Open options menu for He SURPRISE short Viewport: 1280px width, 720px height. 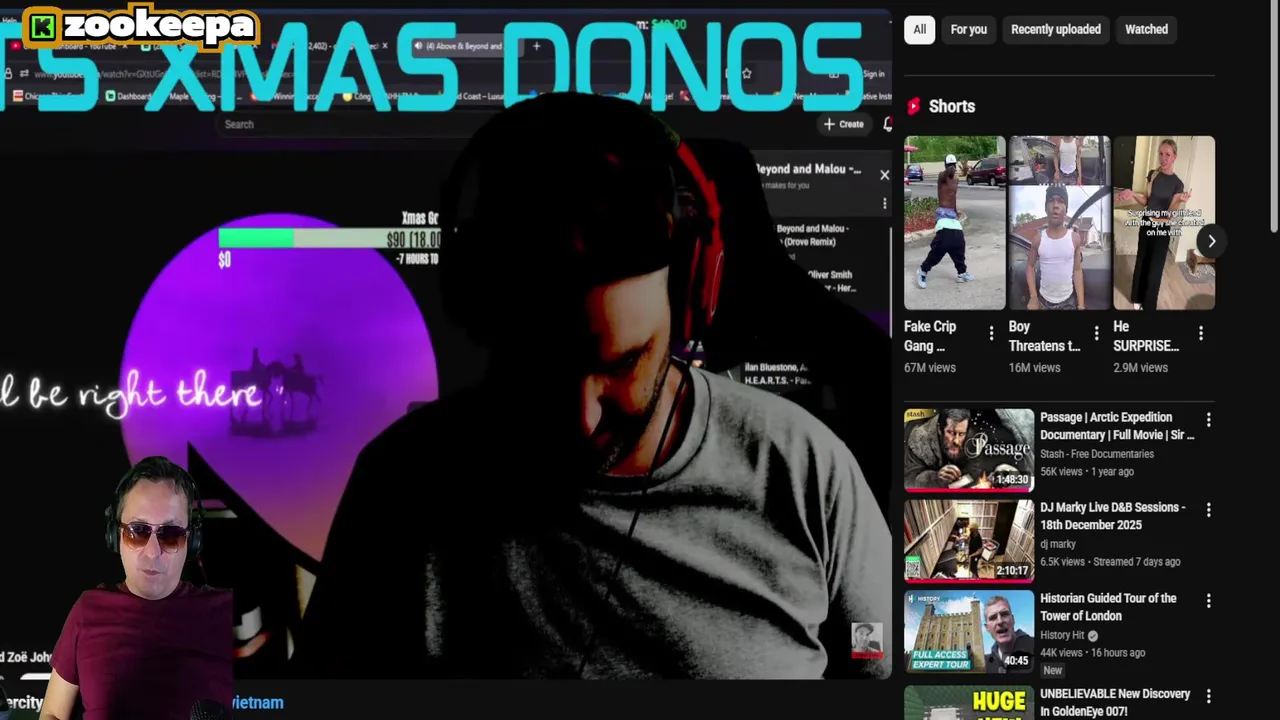[x=1200, y=333]
